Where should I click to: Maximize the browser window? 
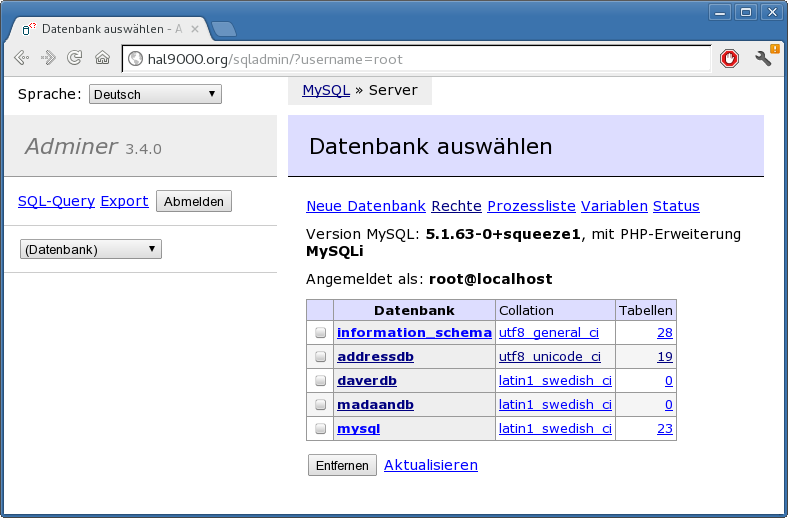pos(746,12)
